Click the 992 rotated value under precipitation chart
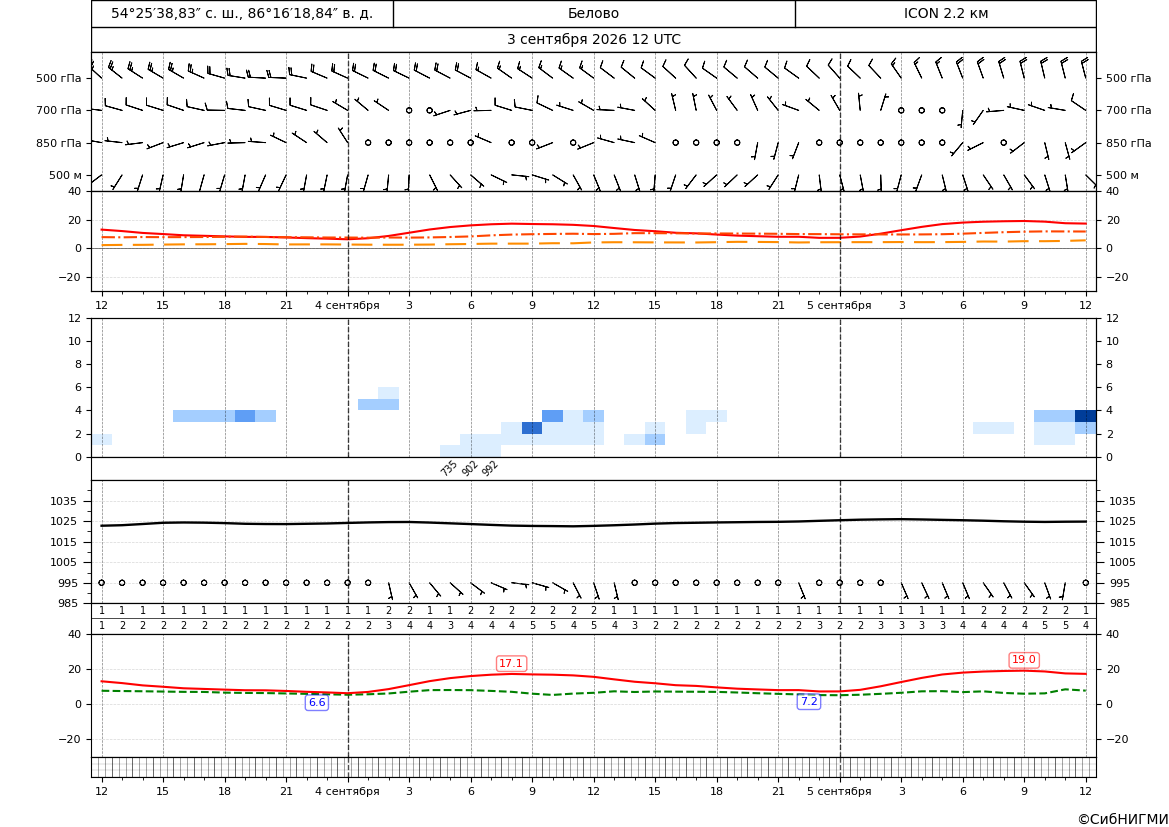 point(490,468)
